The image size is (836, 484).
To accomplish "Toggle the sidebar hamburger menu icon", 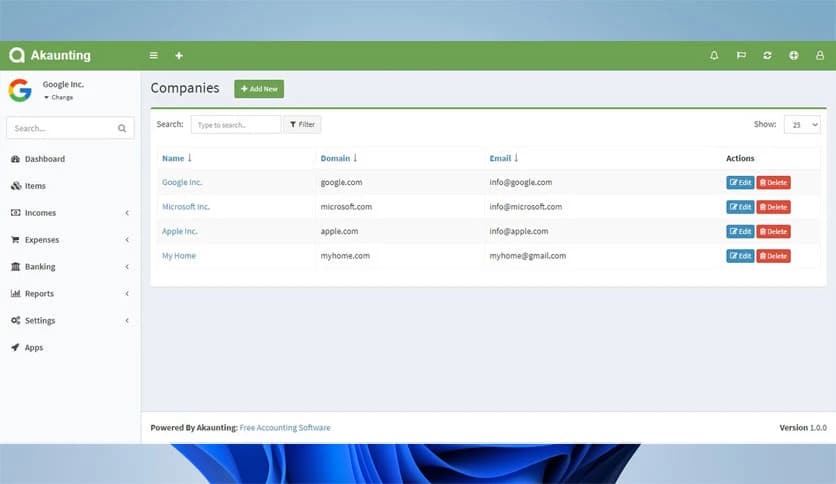I will click(x=154, y=55).
